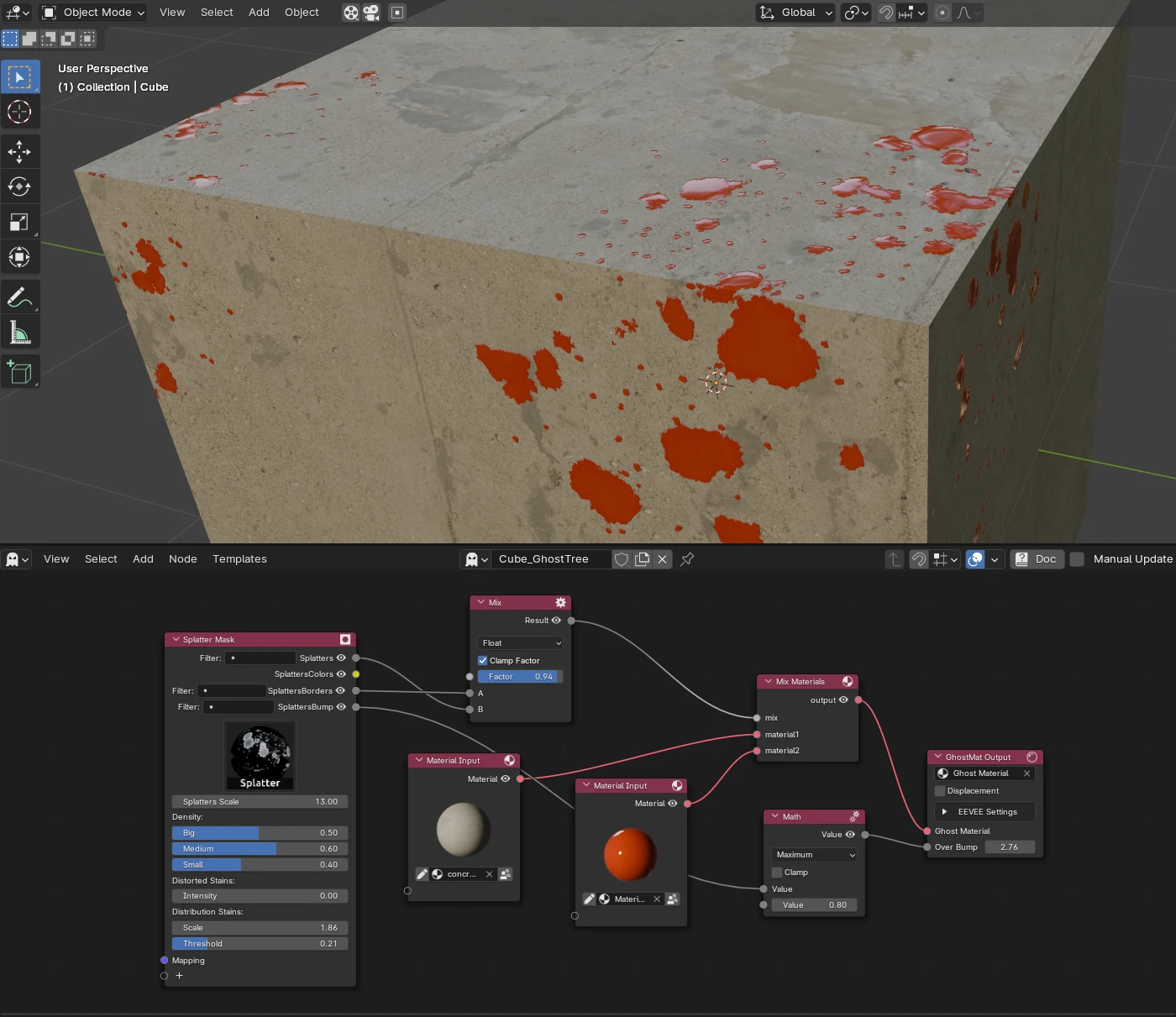
Task: Toggle the Clamp Factor checkbox in the Mix node
Action: click(x=483, y=660)
